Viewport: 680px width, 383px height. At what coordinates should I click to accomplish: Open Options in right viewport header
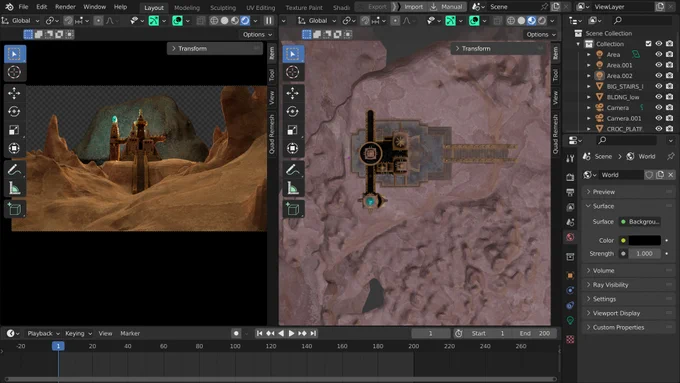point(540,34)
